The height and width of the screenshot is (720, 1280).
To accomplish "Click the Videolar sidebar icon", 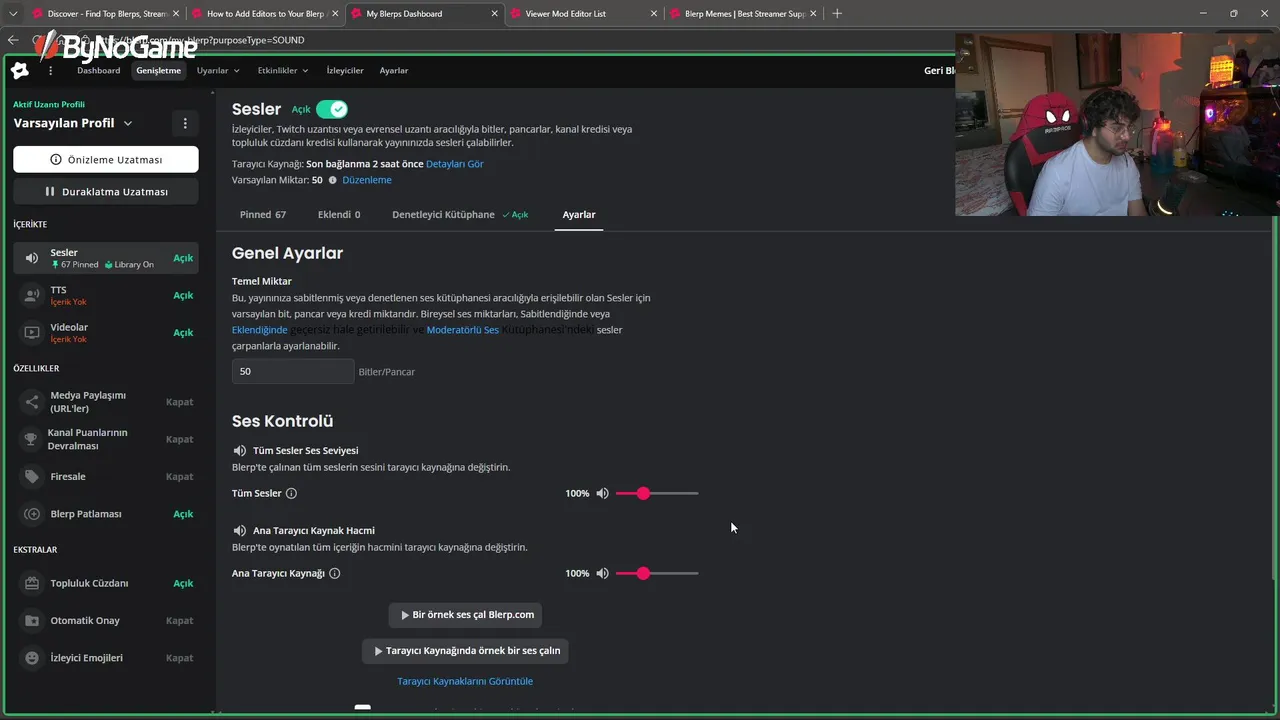I will click(32, 332).
